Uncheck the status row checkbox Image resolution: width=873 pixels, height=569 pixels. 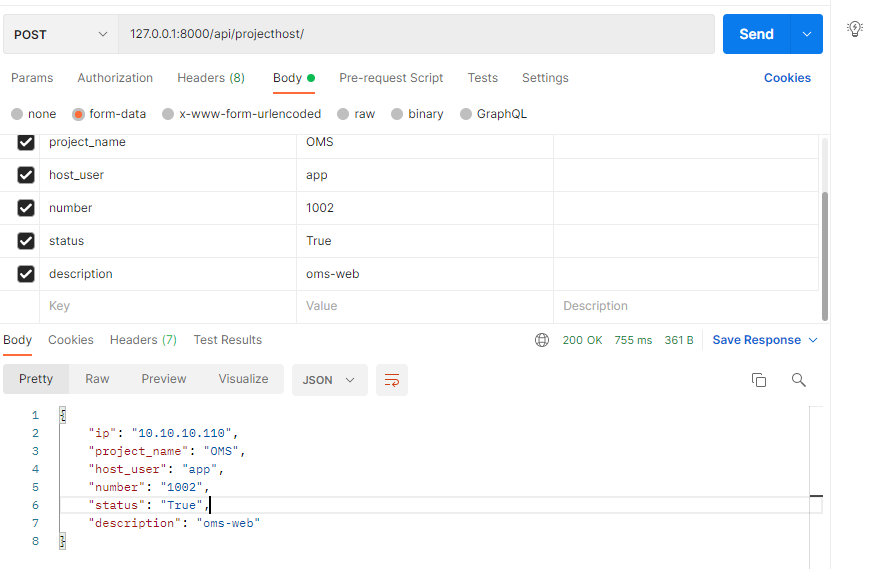(26, 241)
